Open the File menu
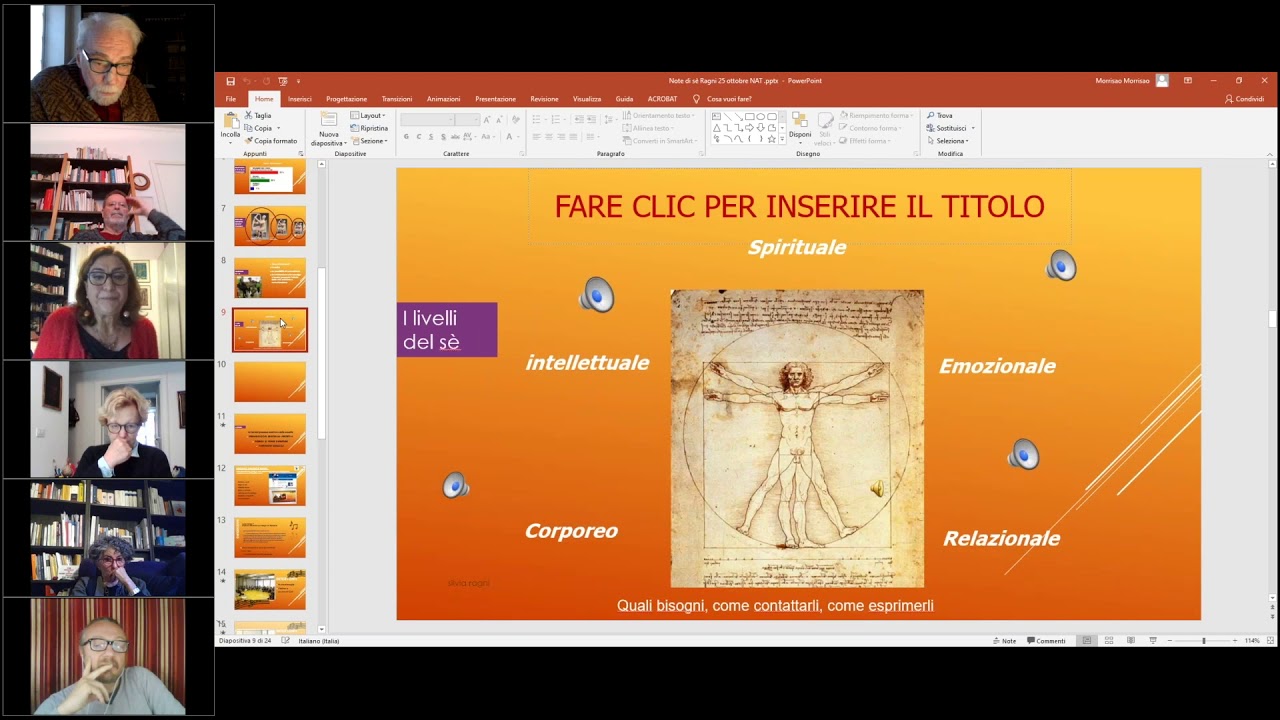Screen dimensions: 1280x720 pyautogui.click(x=231, y=99)
